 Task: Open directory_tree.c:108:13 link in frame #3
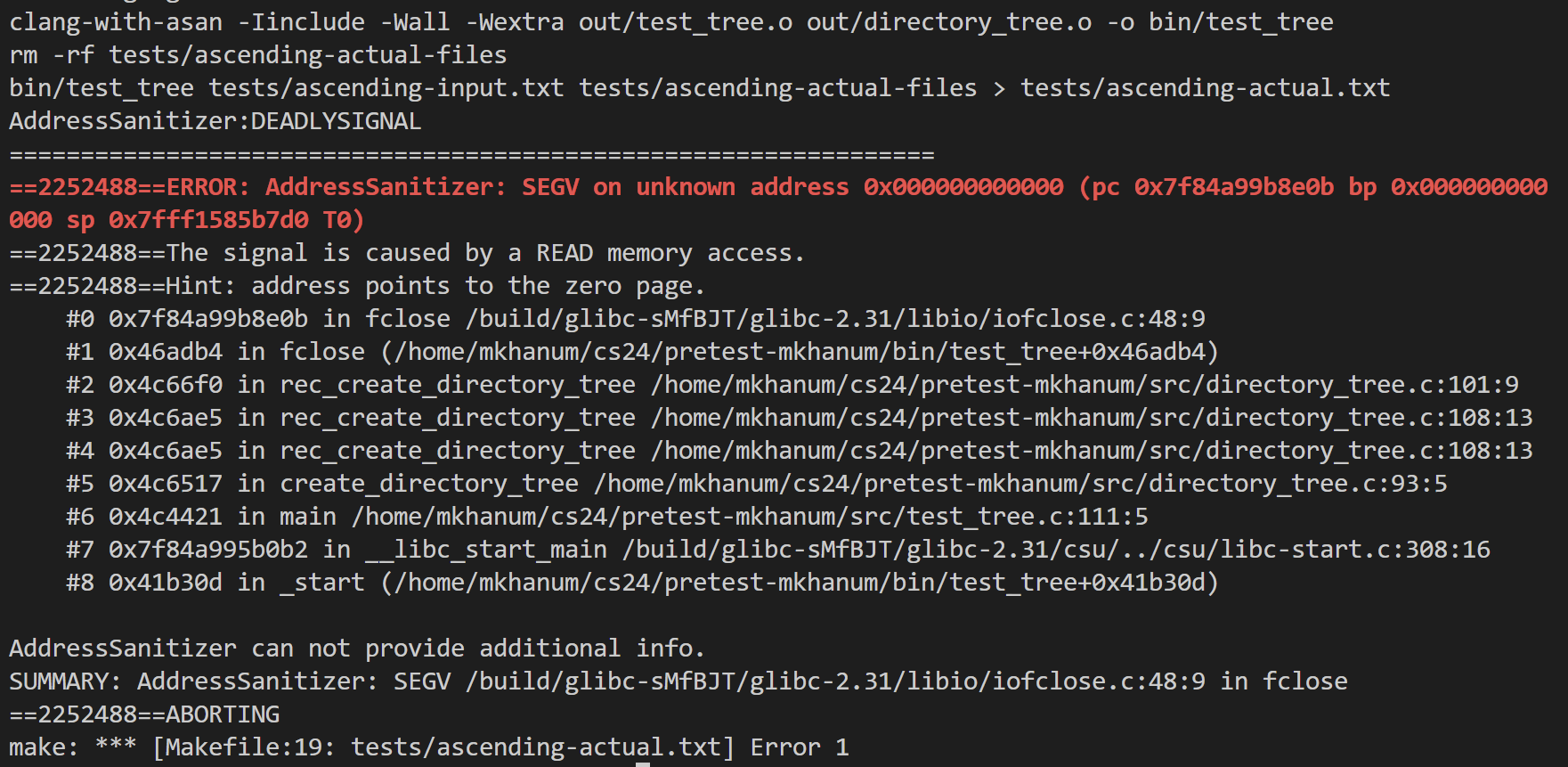click(x=1092, y=418)
